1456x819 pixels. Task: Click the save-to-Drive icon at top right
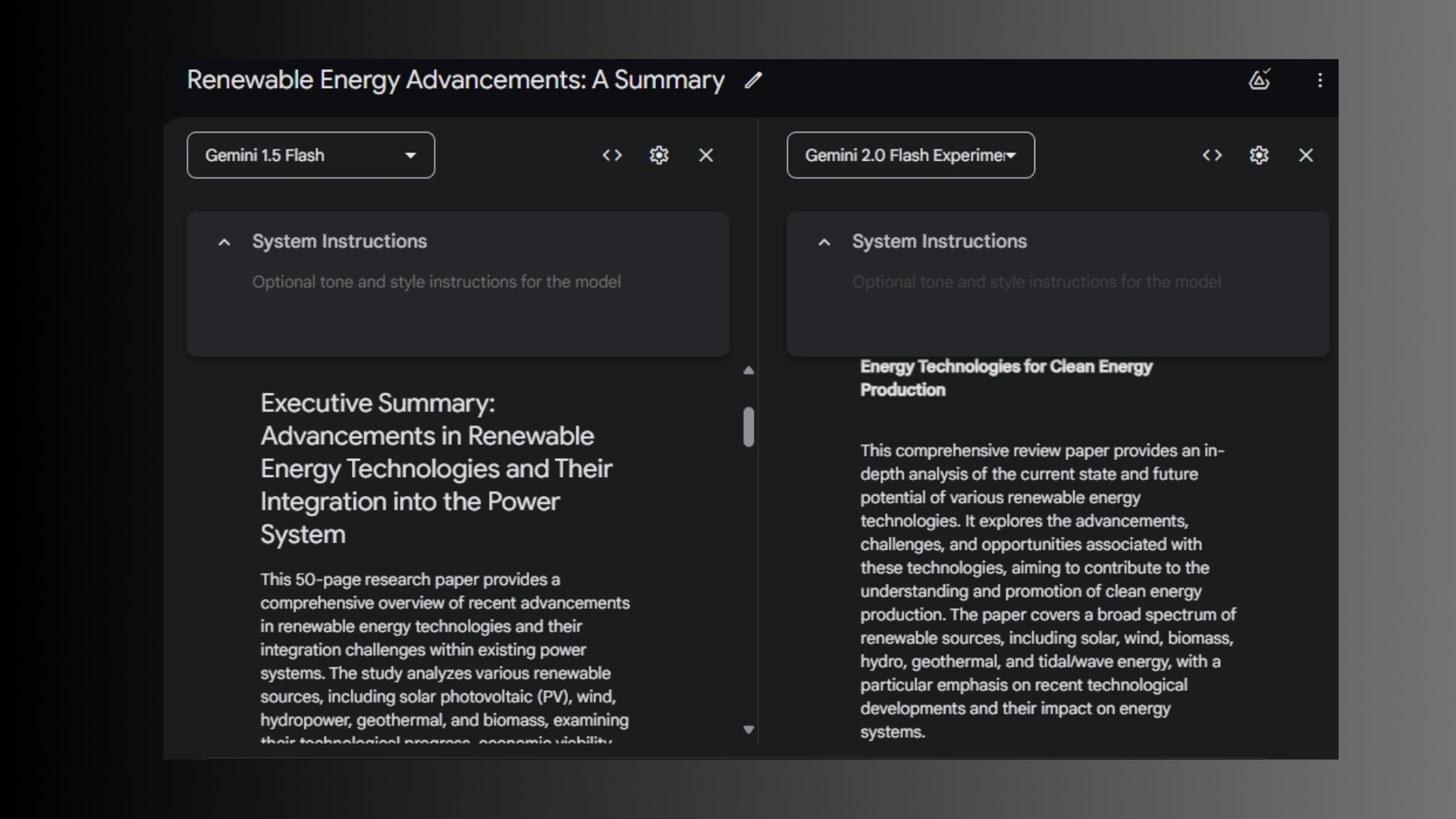pyautogui.click(x=1259, y=80)
